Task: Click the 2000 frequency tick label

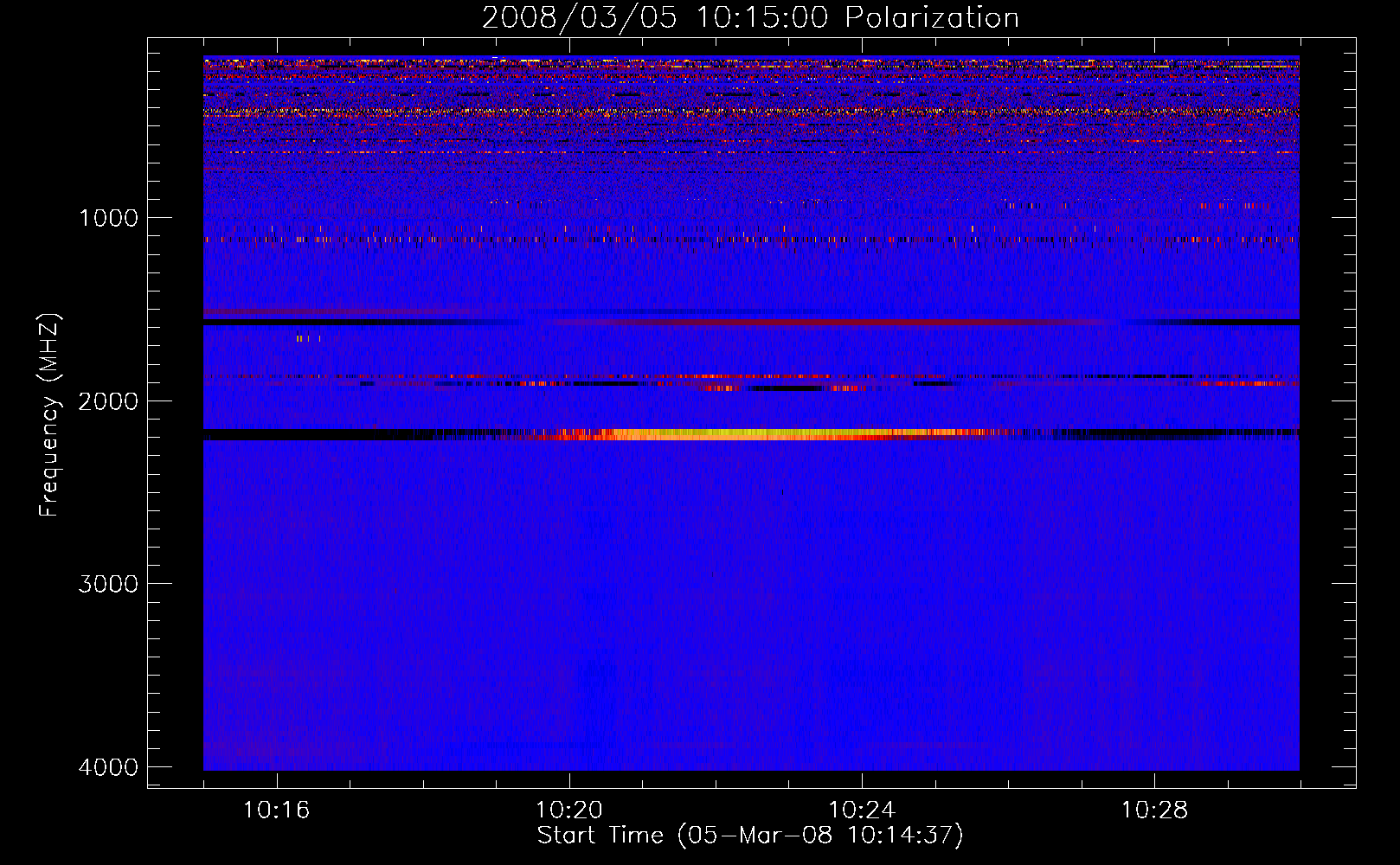Action: (x=108, y=401)
